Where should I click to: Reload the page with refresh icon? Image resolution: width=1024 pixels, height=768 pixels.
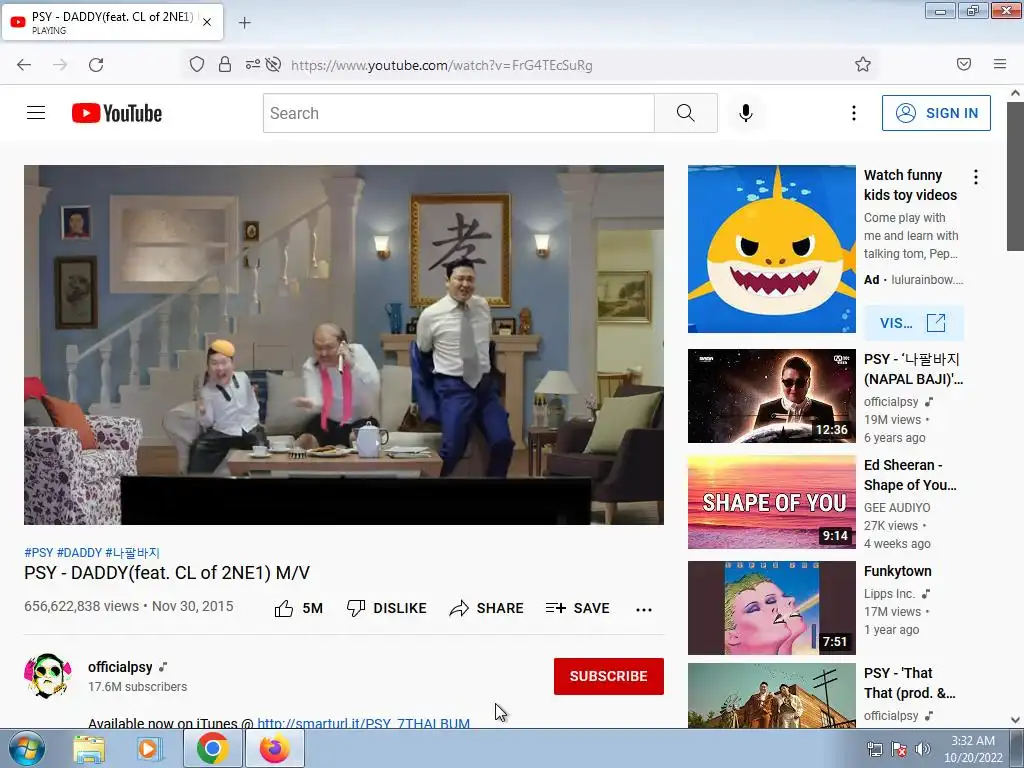click(96, 65)
